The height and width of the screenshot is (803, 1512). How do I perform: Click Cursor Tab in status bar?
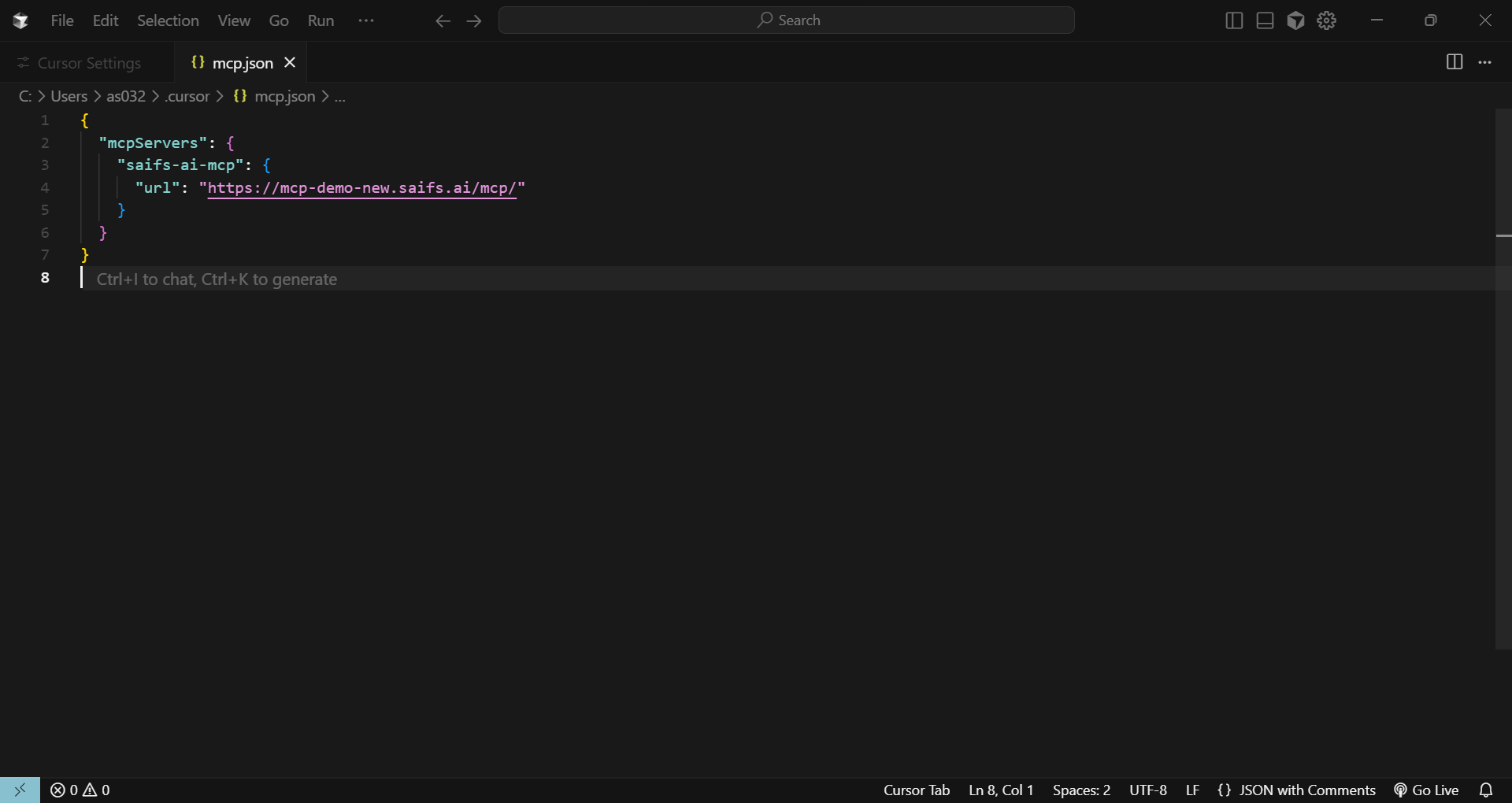(917, 790)
